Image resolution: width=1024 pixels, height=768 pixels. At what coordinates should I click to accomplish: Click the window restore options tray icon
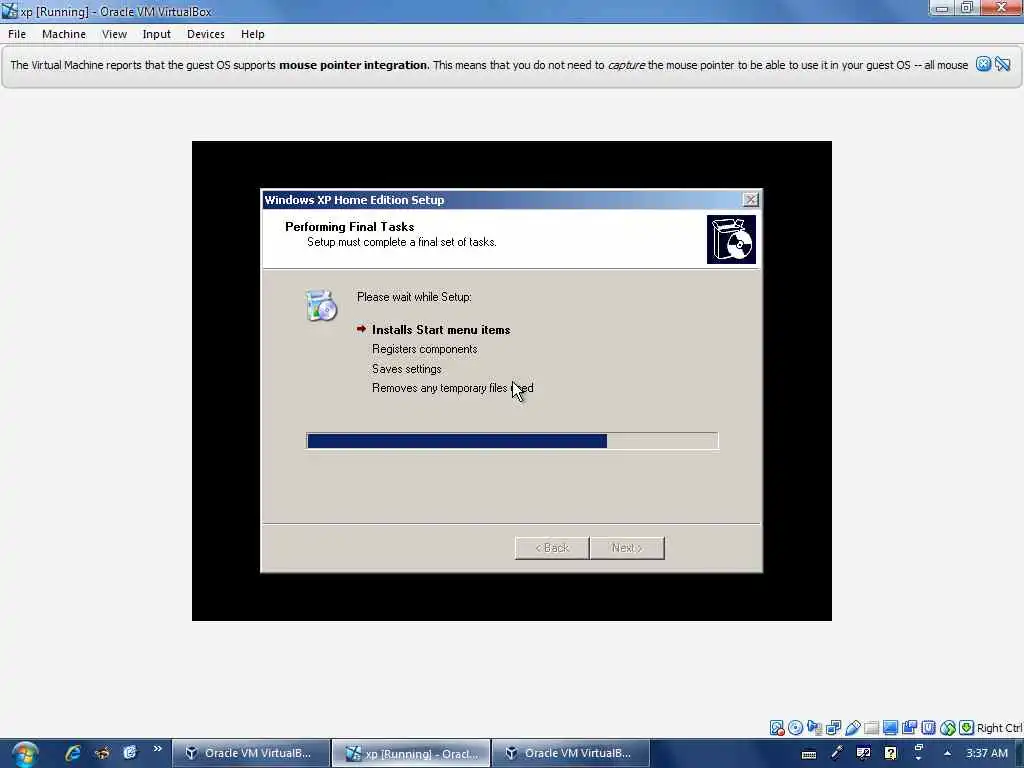[918, 752]
